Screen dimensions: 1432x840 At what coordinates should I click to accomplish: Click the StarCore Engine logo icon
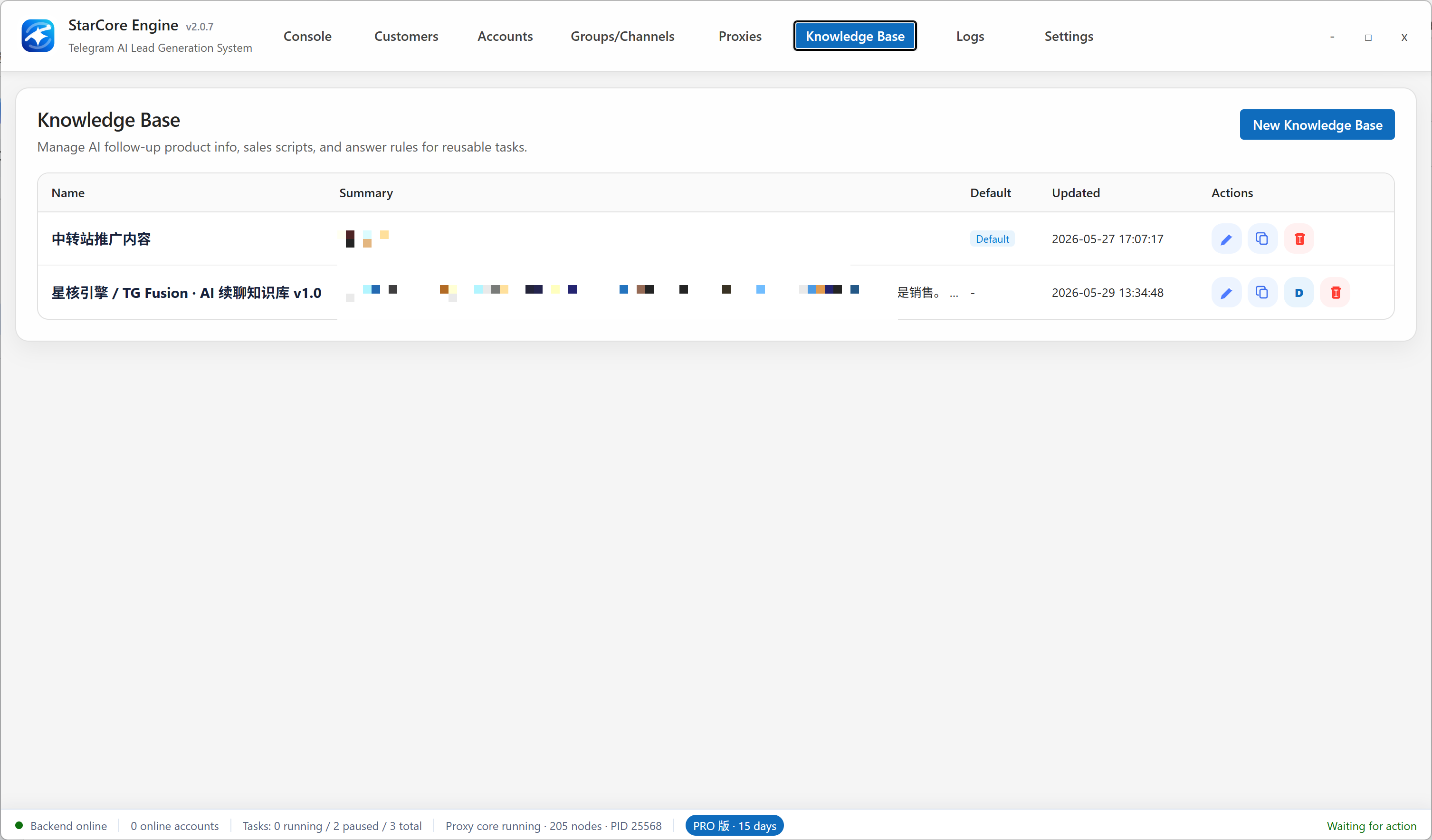38,35
